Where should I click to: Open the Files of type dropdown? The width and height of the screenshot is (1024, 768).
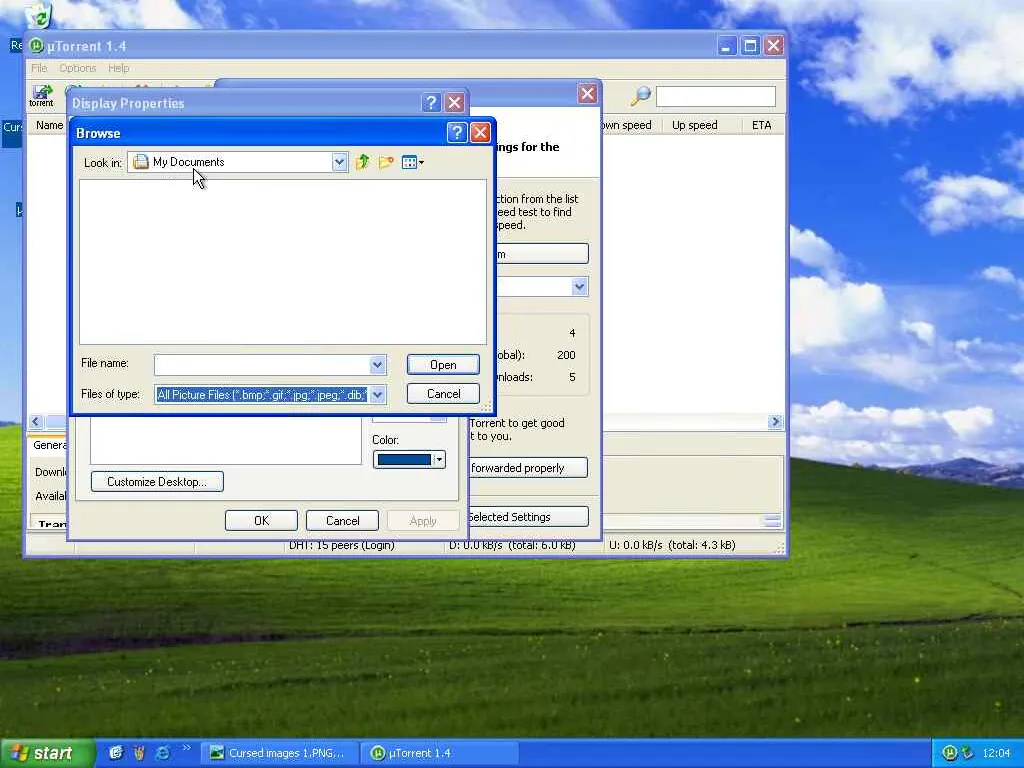point(377,394)
